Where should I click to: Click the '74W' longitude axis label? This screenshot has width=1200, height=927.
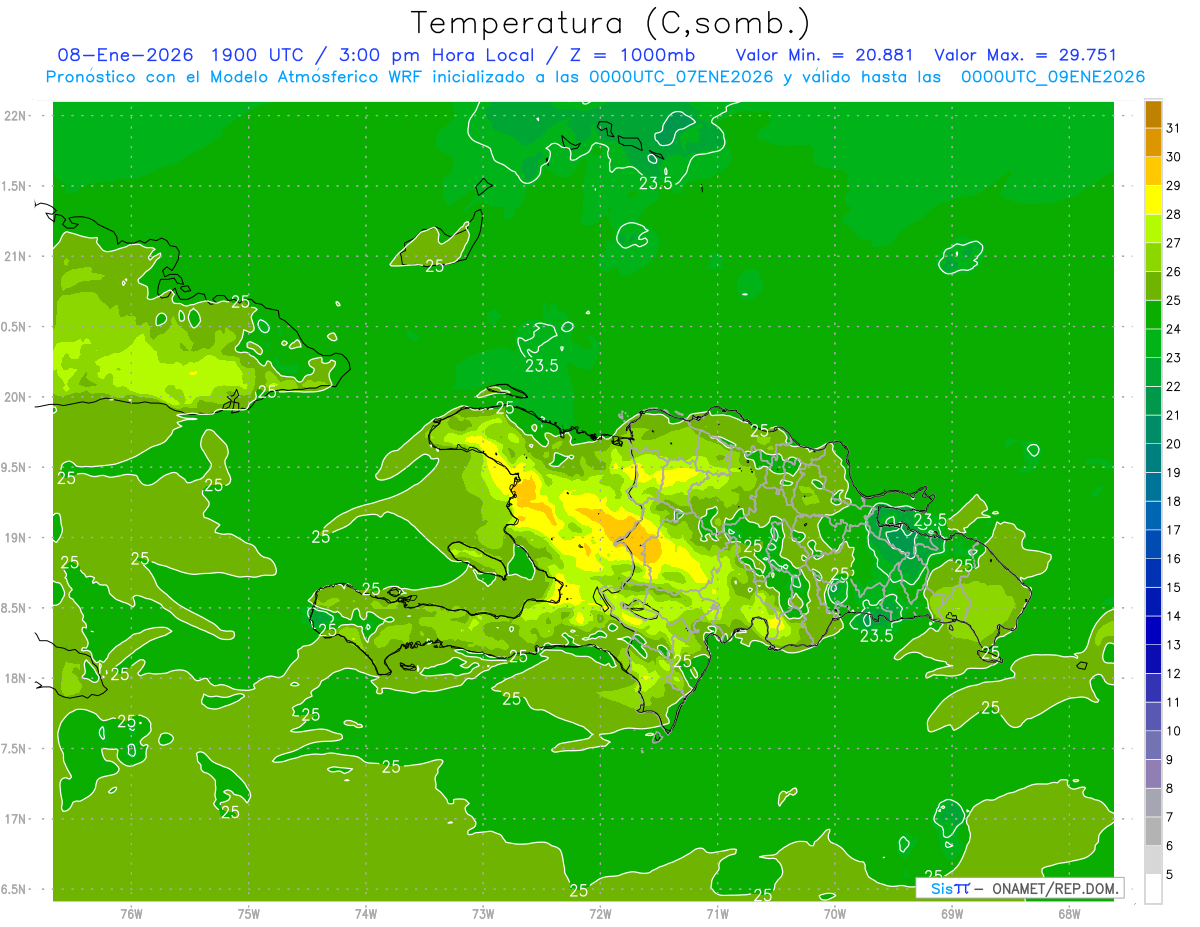pyautogui.click(x=366, y=914)
